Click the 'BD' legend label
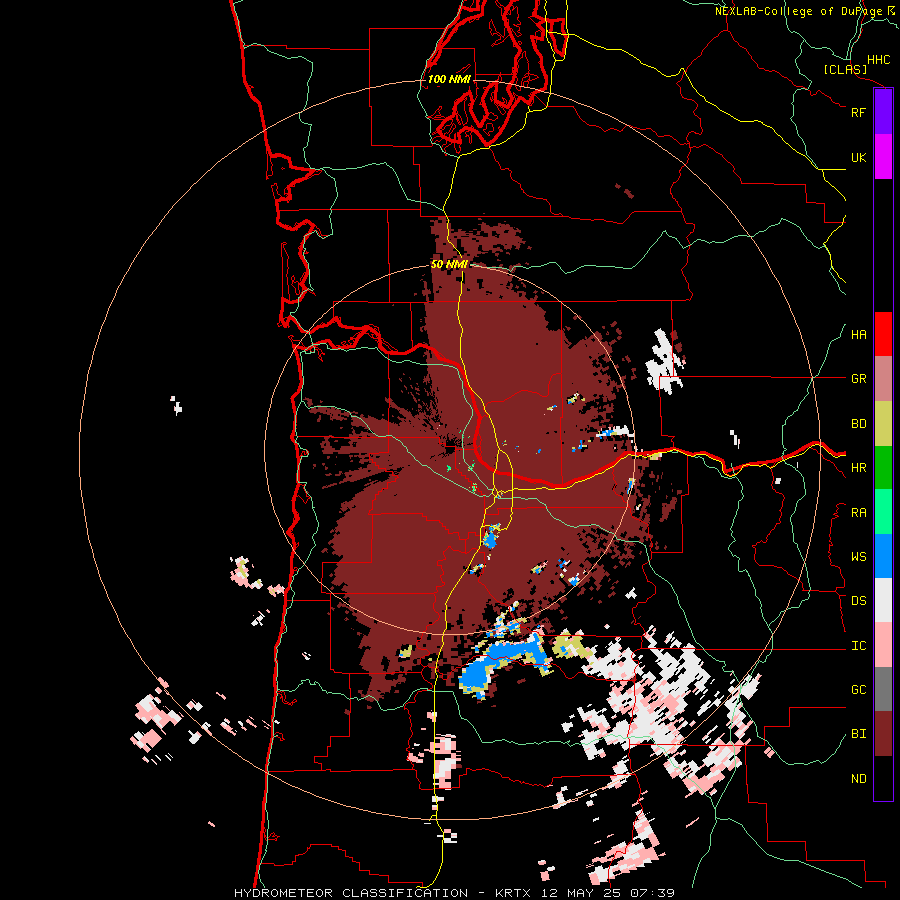Image resolution: width=900 pixels, height=900 pixels. click(858, 424)
